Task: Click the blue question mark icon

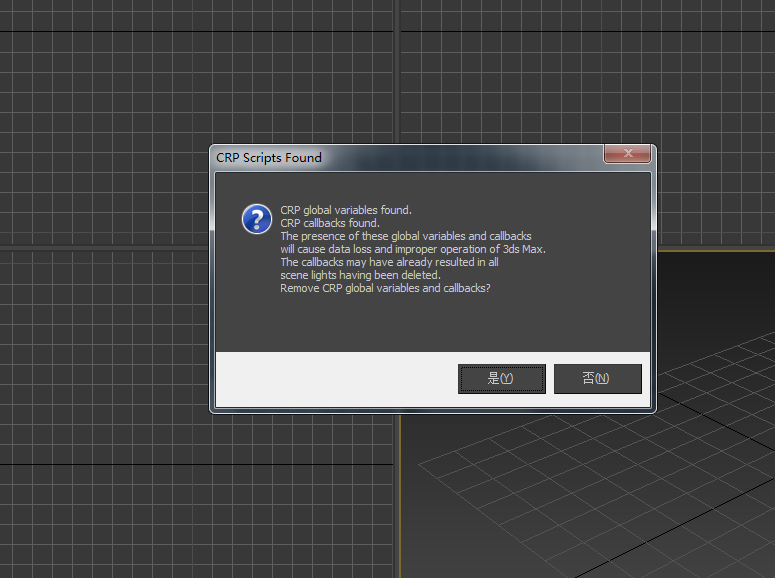Action: click(257, 219)
